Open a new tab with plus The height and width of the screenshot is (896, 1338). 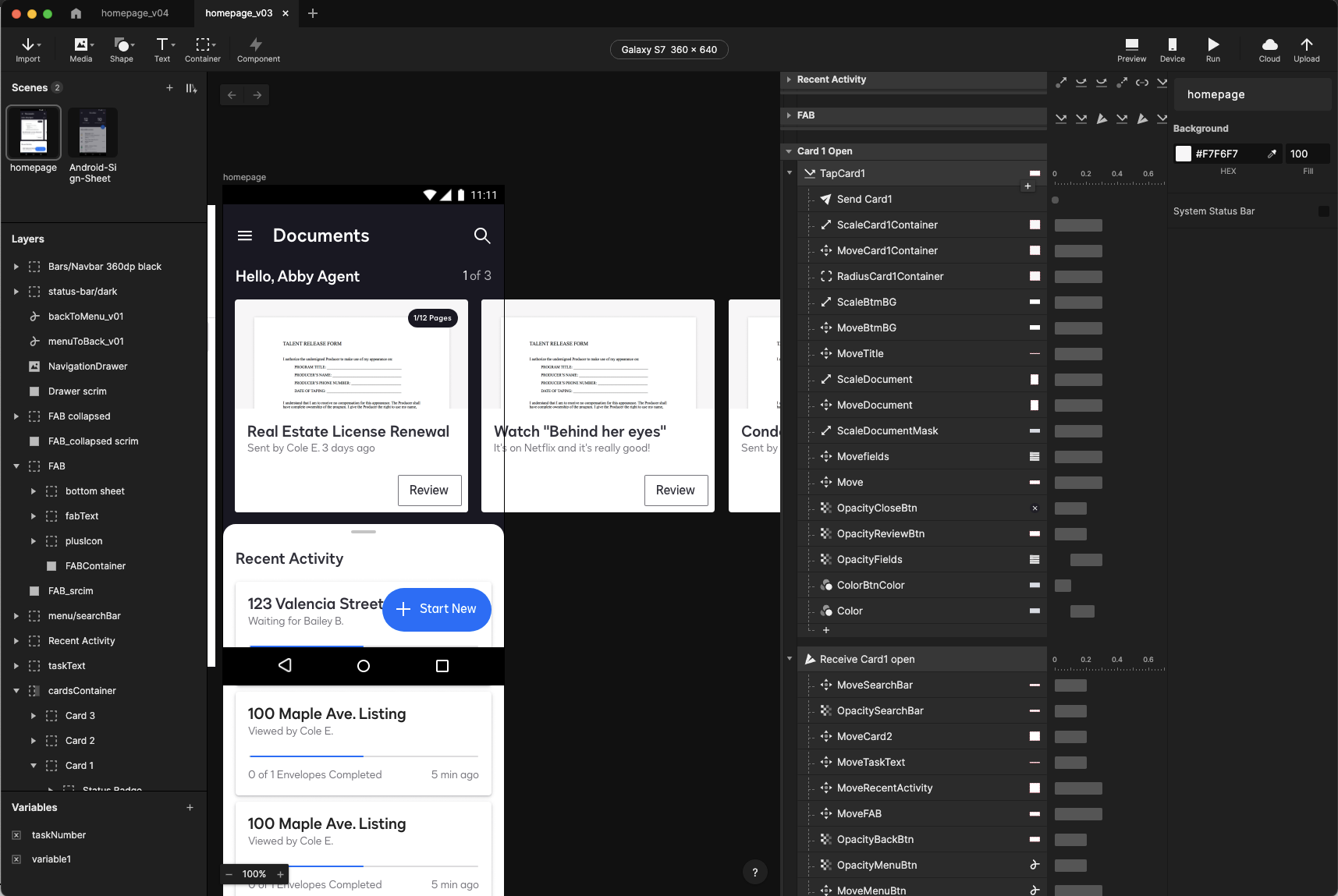313,13
